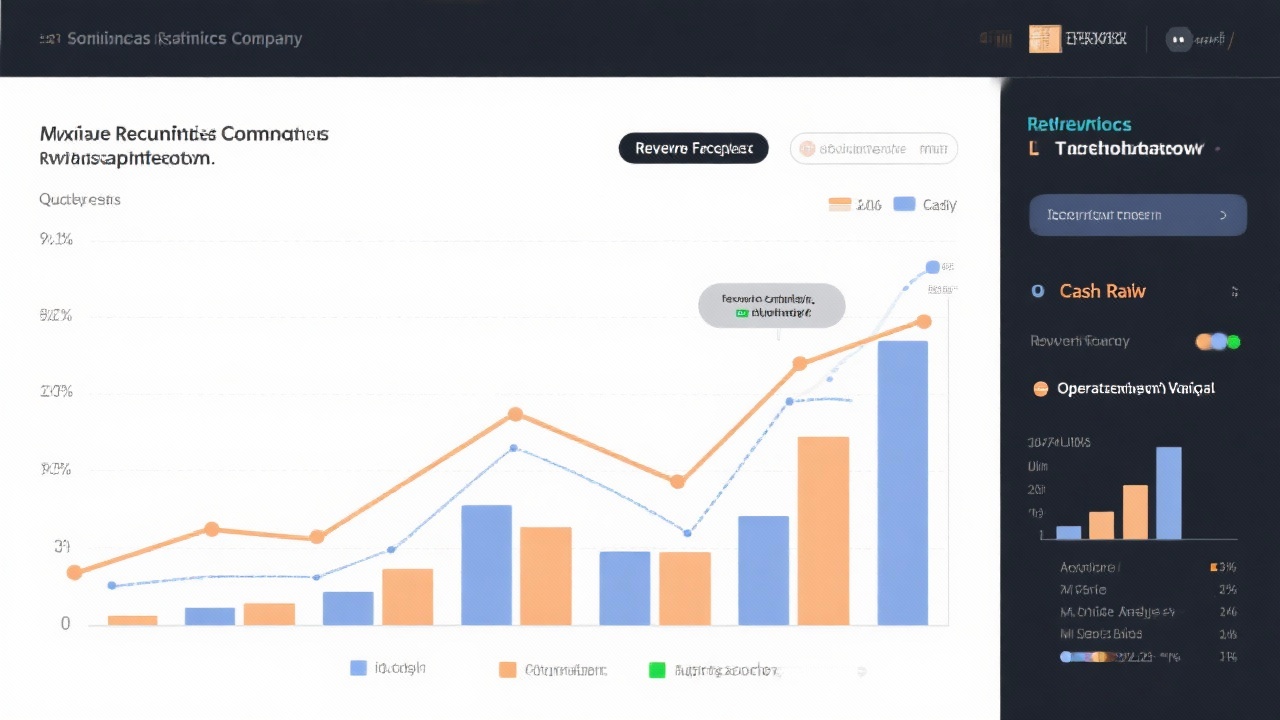
Task: Click the pink circle icon in search pill
Action: tap(805, 149)
